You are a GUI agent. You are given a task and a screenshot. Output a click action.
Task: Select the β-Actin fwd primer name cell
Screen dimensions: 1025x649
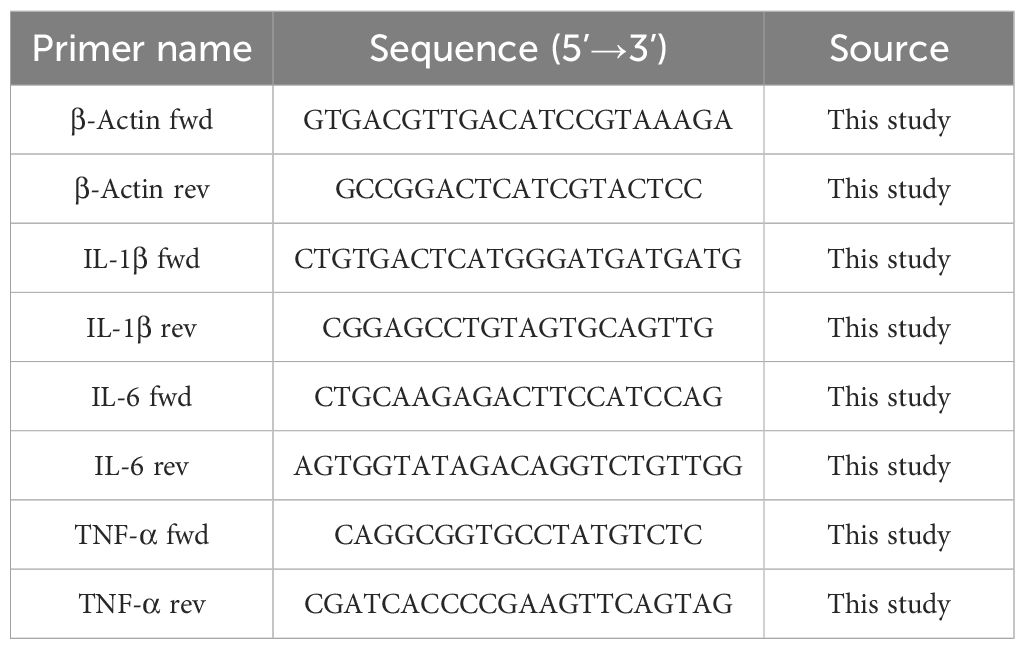tap(142, 121)
